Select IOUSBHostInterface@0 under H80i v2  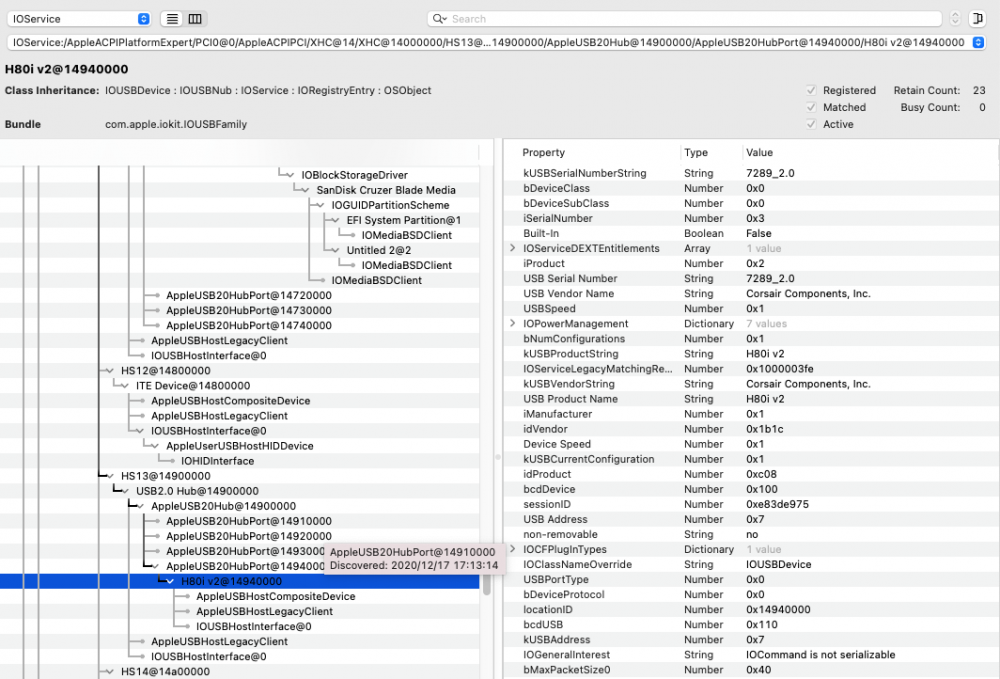tap(254, 627)
